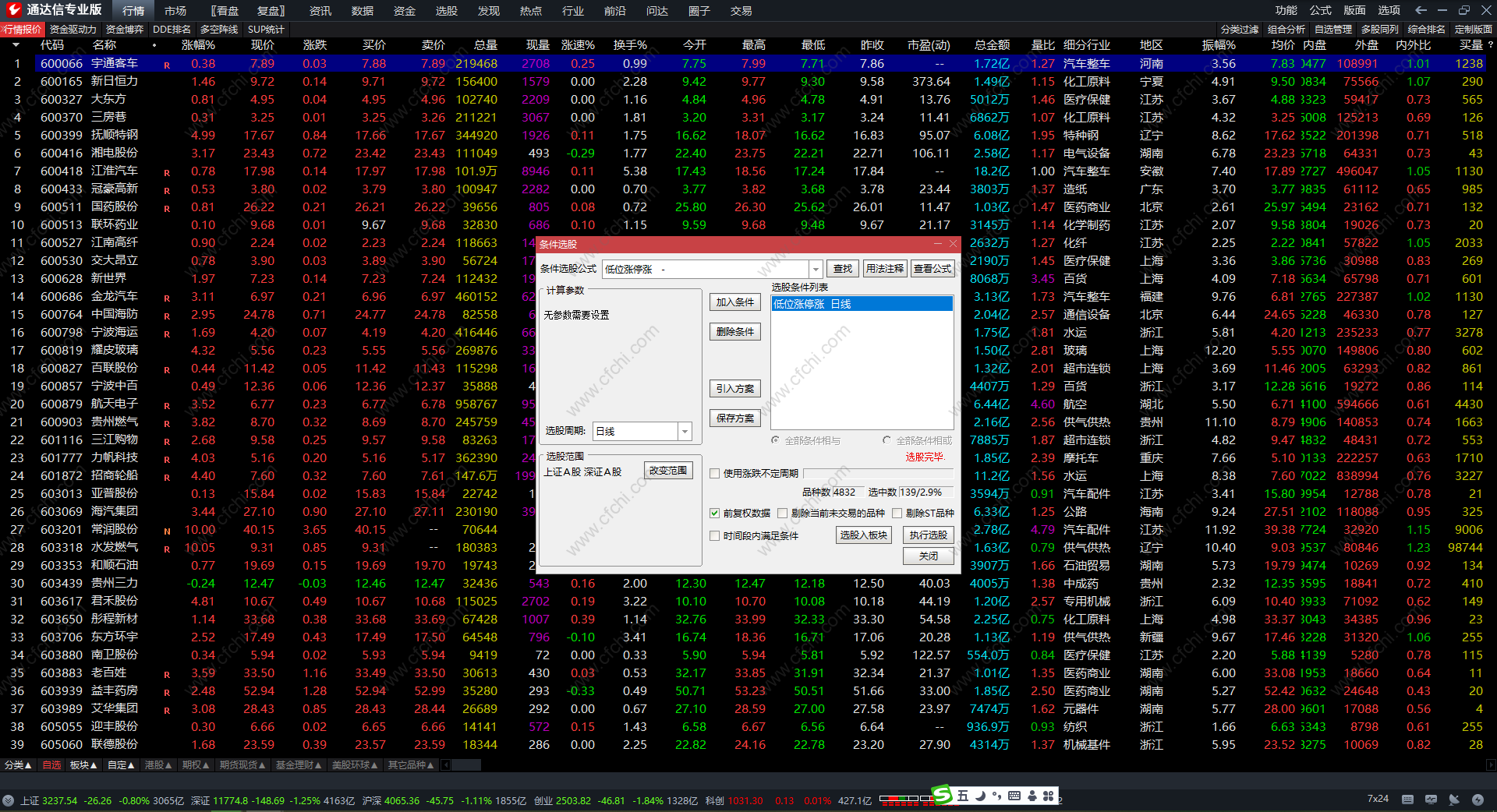Click the 通达信 logo icon
1497x812 pixels.
(x=14, y=10)
